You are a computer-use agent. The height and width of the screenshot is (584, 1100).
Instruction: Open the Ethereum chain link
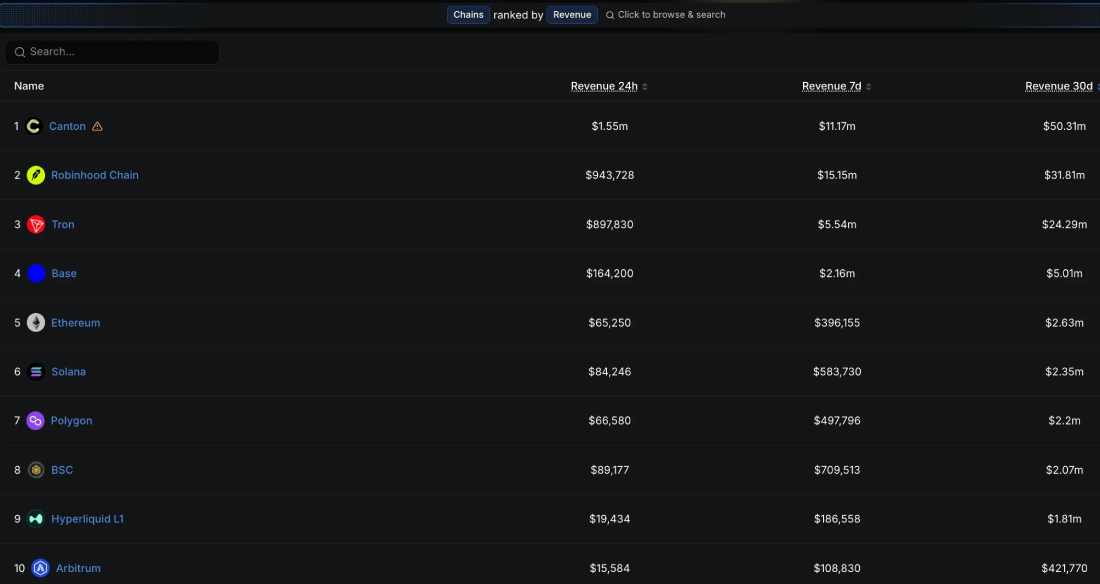coord(76,323)
